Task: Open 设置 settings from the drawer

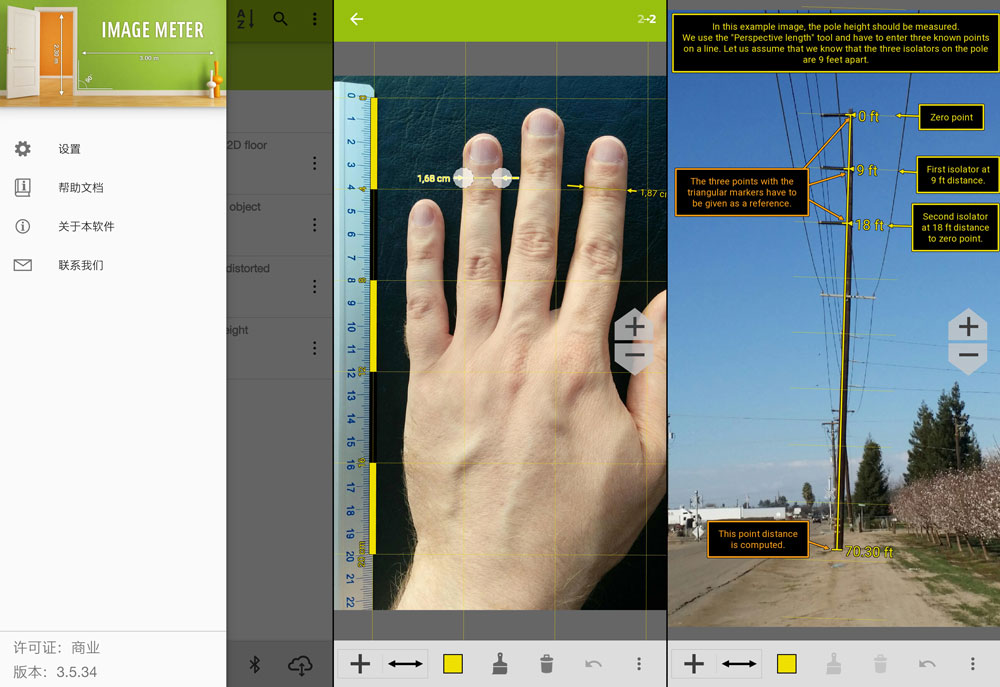Action: pos(69,149)
